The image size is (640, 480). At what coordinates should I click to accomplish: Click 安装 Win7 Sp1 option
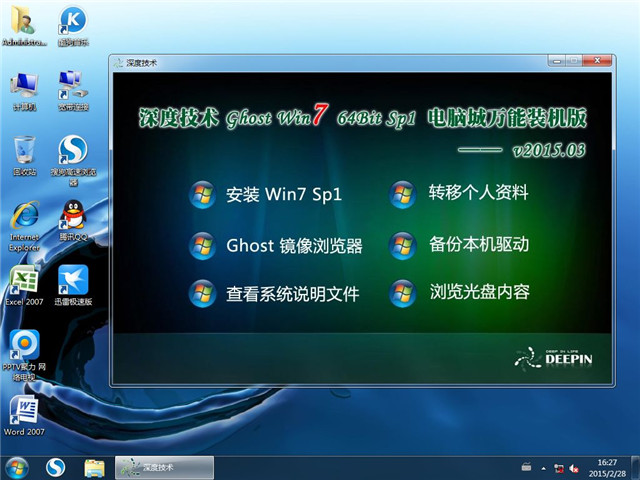[x=270, y=194]
